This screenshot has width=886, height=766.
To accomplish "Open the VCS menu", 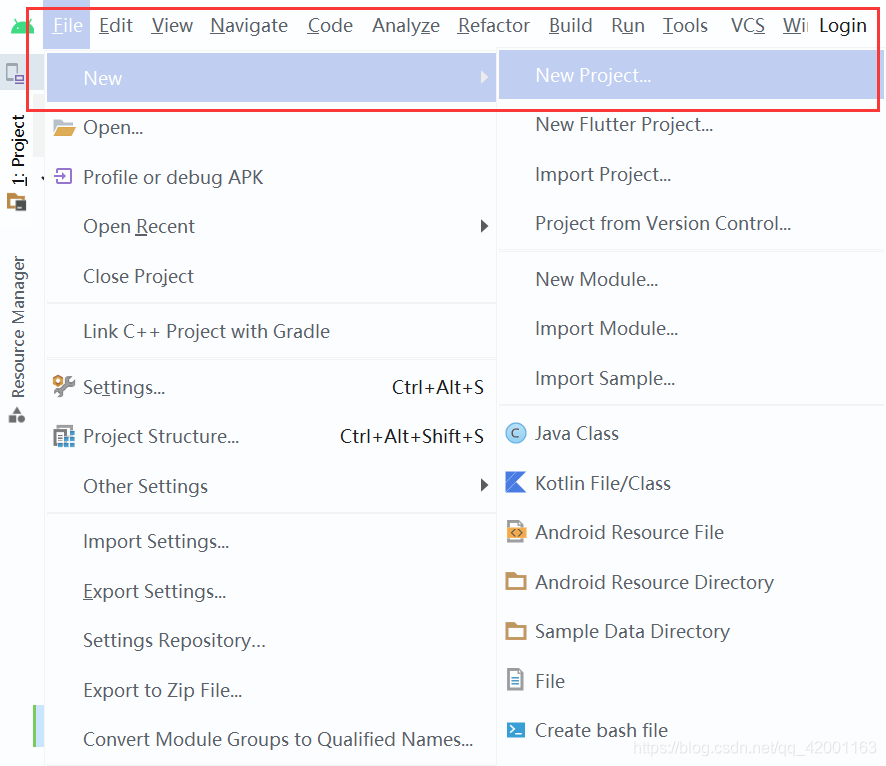I will click(748, 25).
